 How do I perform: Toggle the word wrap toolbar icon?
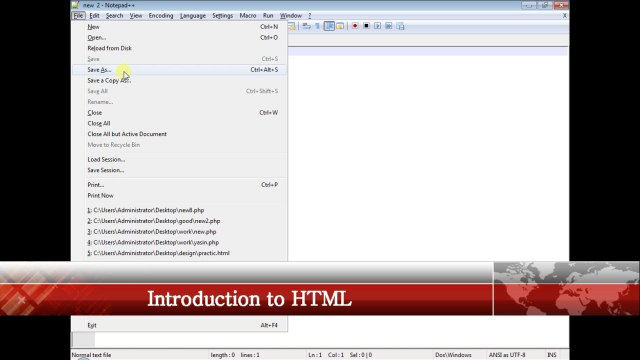(x=307, y=26)
